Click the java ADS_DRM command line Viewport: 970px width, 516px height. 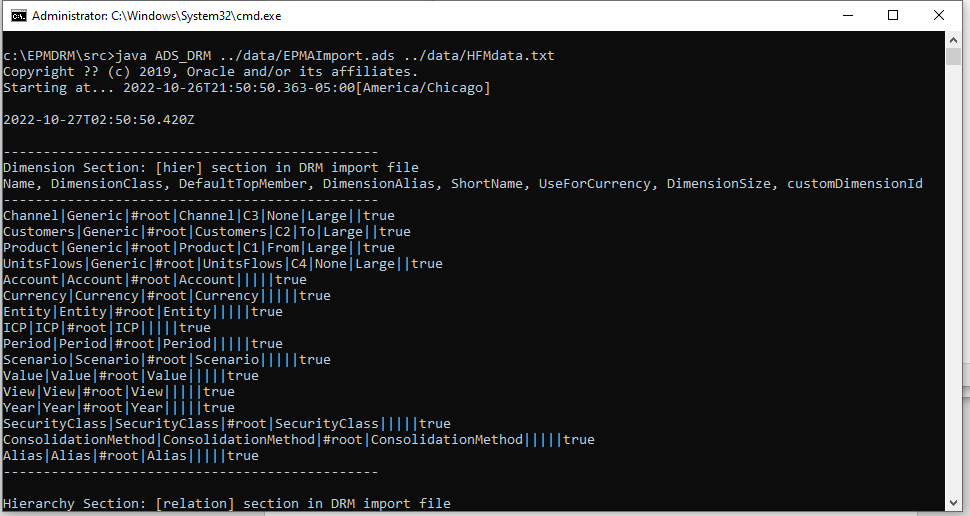(278, 56)
